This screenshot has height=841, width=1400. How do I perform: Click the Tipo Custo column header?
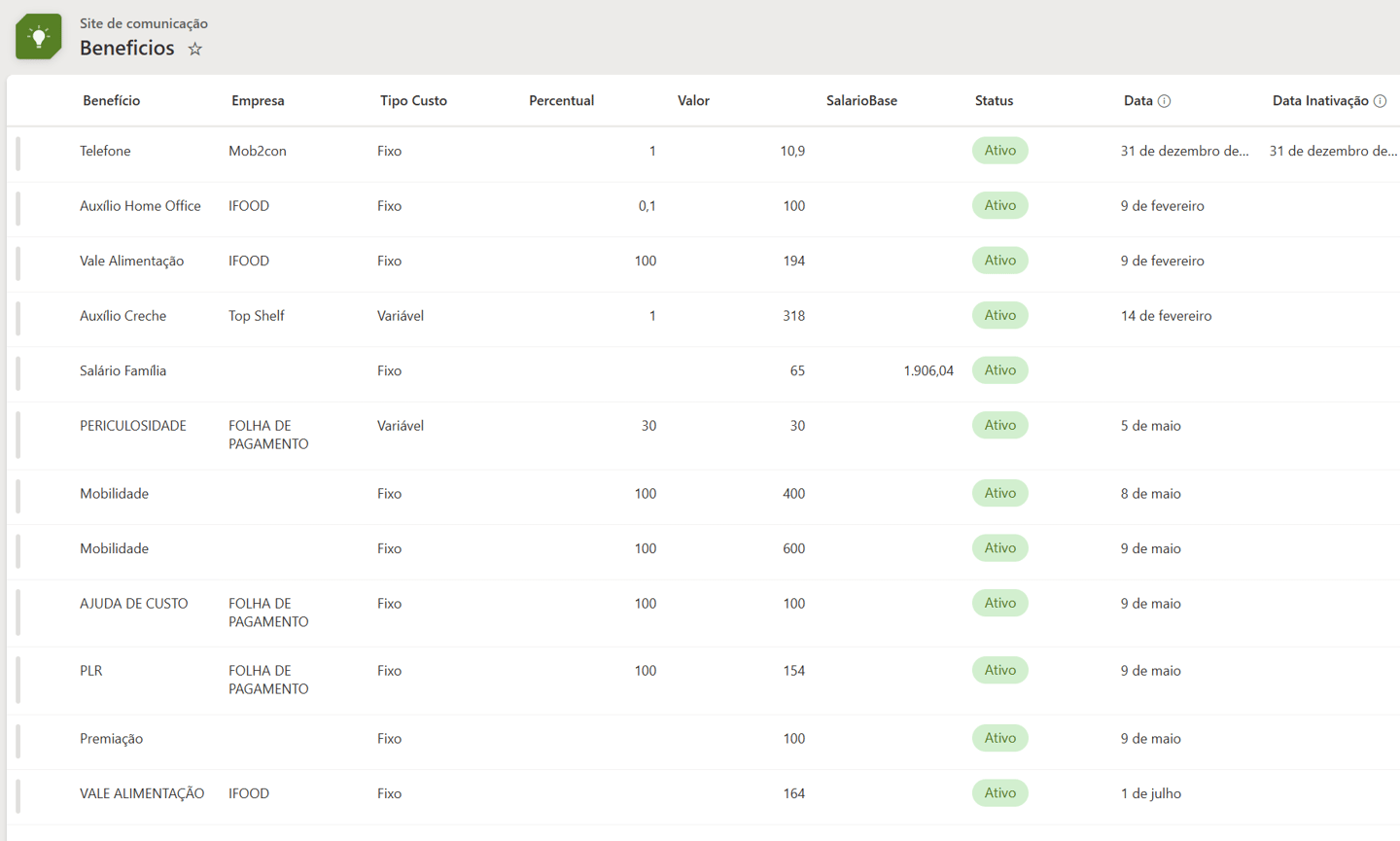[413, 101]
